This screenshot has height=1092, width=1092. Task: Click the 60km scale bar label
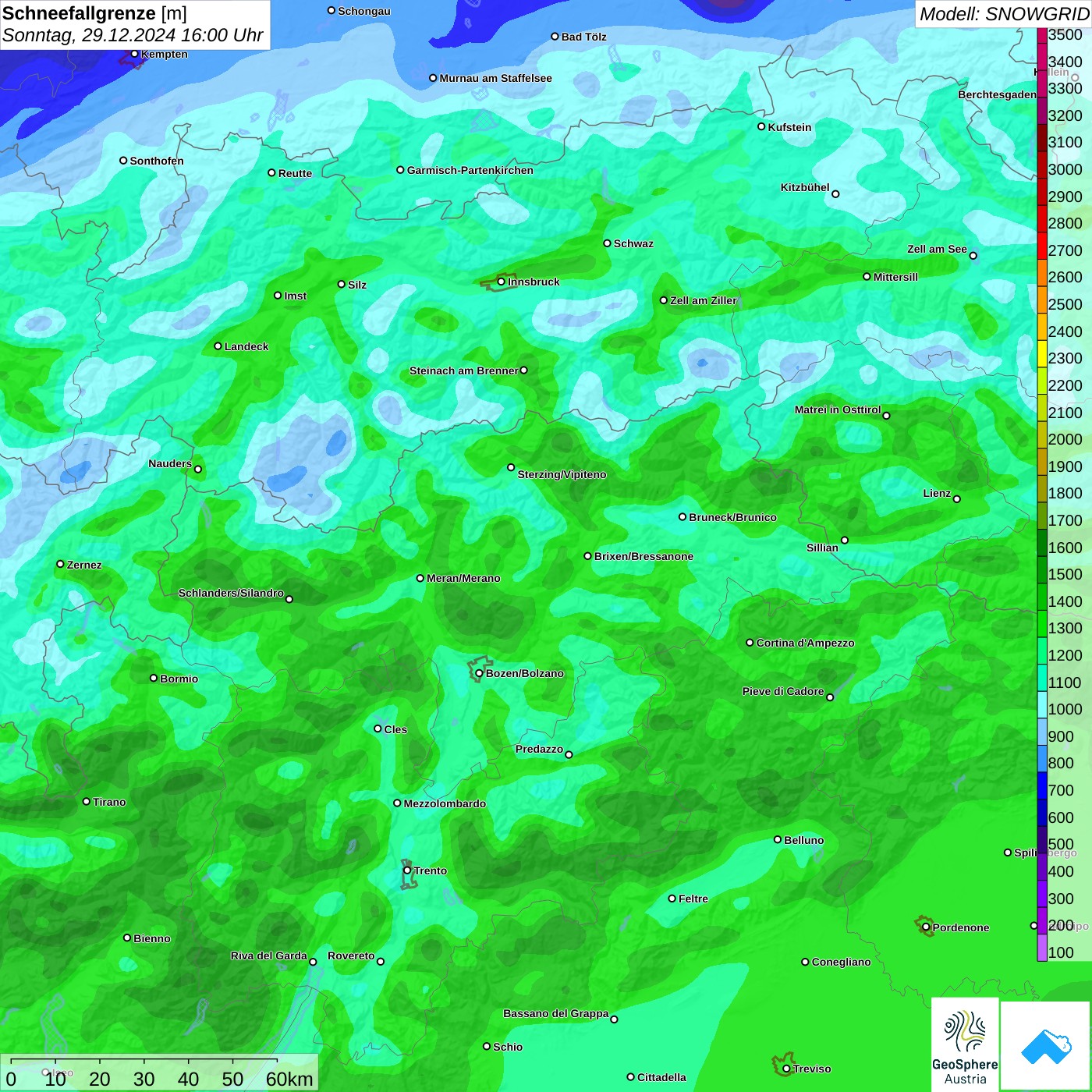289,1079
